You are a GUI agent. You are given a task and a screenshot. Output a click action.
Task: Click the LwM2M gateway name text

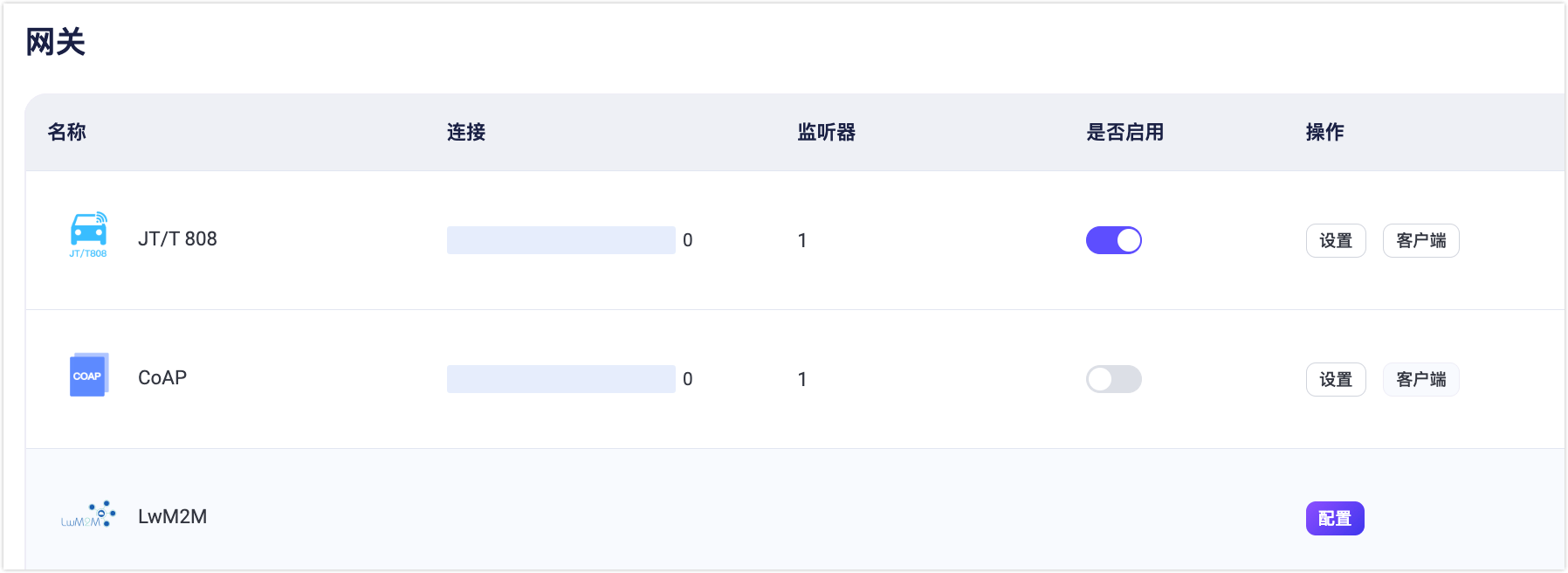pyautogui.click(x=172, y=517)
